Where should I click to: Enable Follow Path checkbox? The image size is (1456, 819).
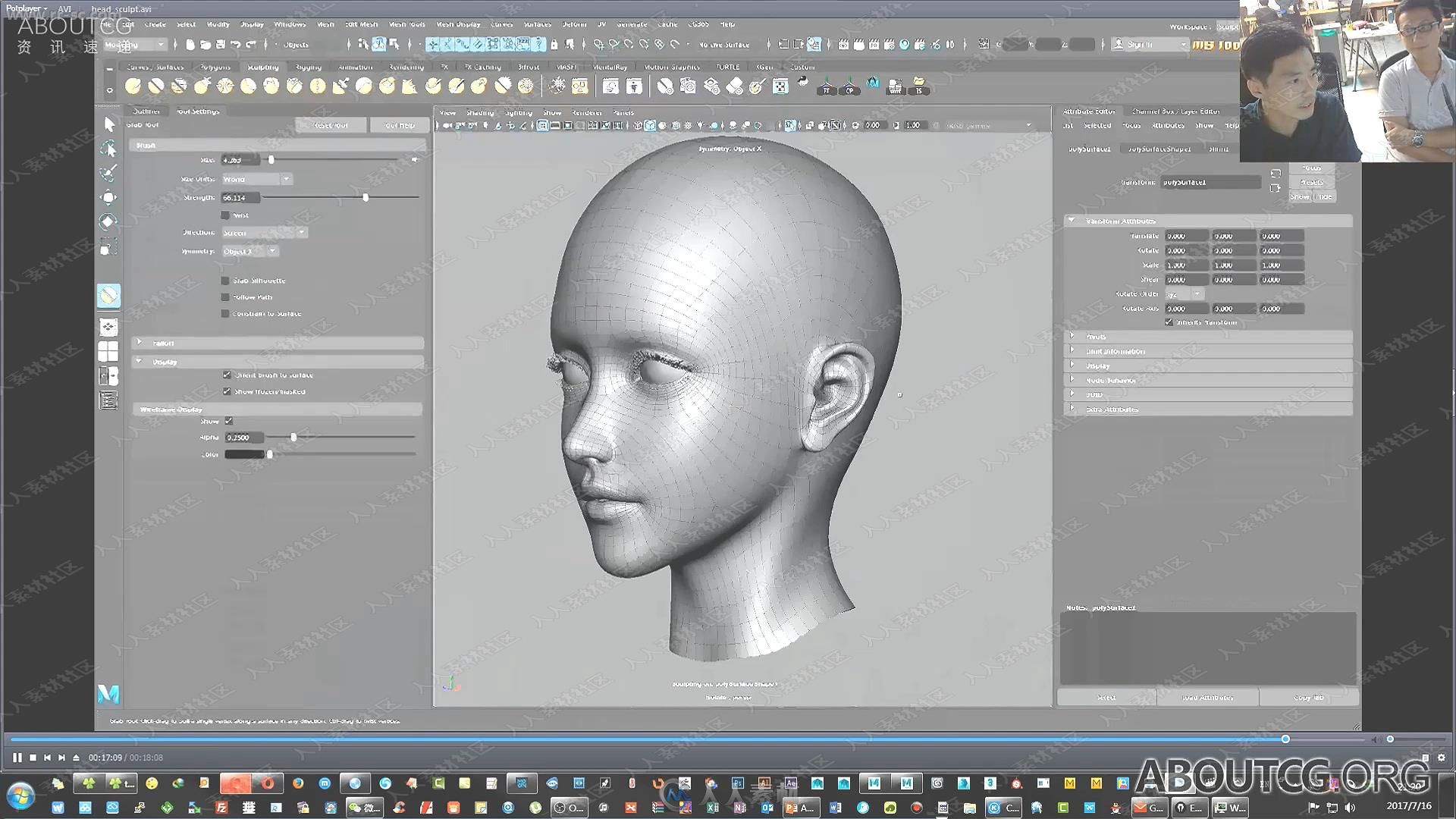click(225, 297)
